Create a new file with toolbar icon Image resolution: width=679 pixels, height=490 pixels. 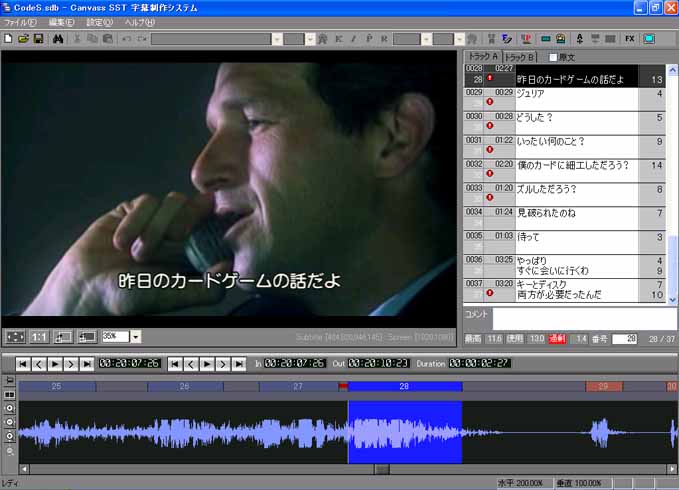(x=8, y=39)
